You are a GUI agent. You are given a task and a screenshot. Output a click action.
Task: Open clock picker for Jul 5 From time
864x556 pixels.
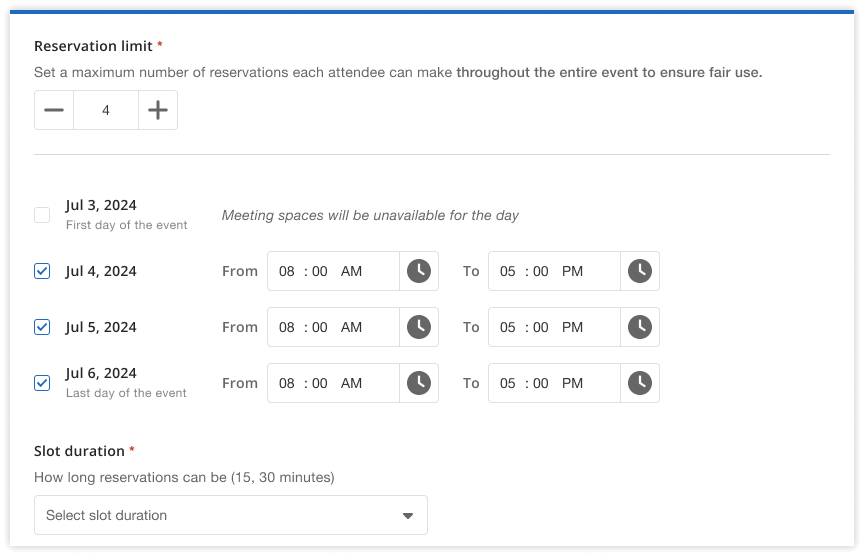tap(419, 327)
